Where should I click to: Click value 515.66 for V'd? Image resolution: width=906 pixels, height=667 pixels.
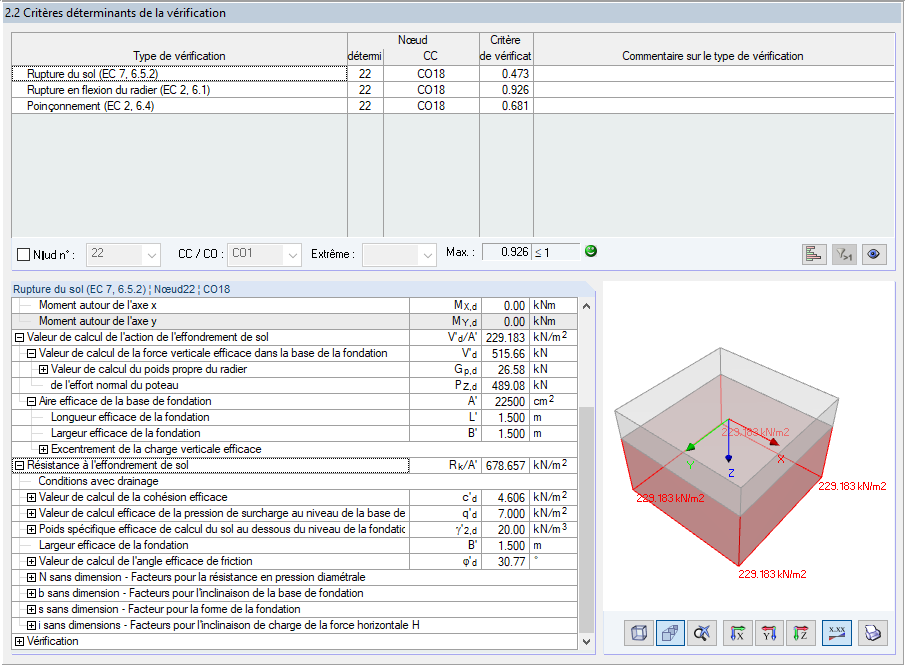click(506, 354)
